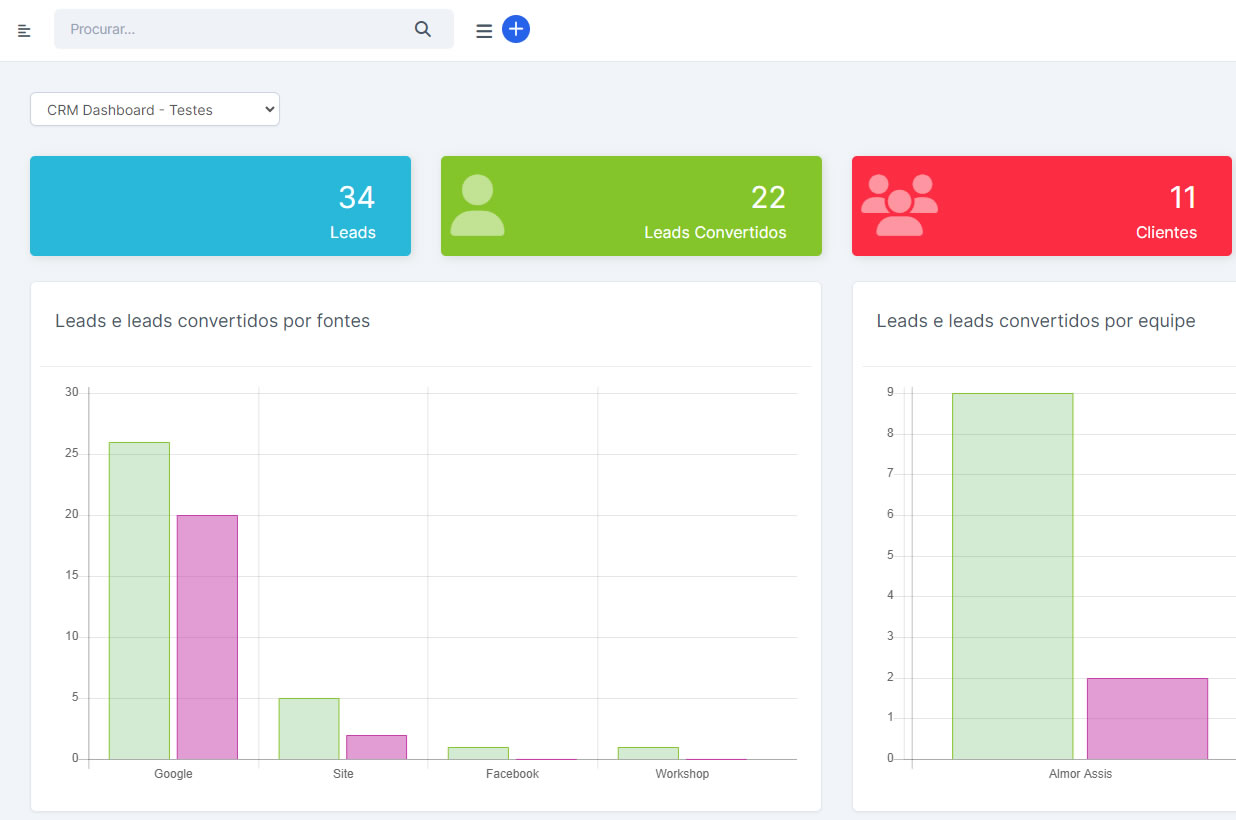Select the green Workshop leads bar
This screenshot has height=820, width=1236.
coord(648,753)
